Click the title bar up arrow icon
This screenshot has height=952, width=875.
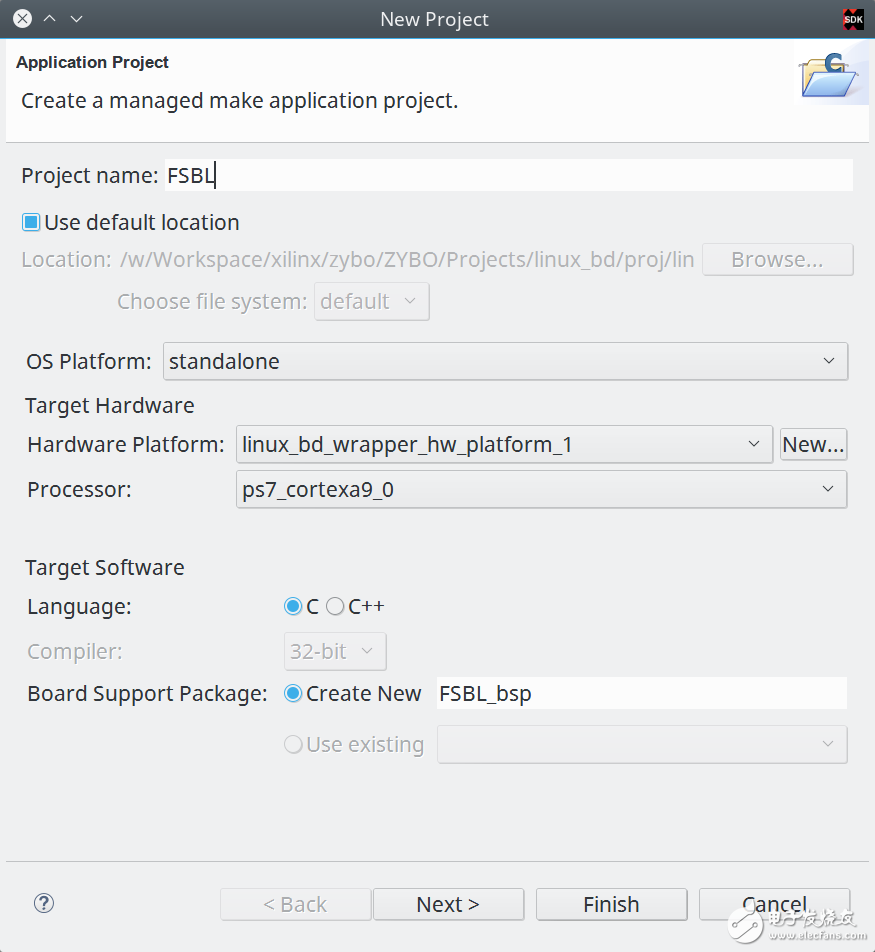click(49, 19)
